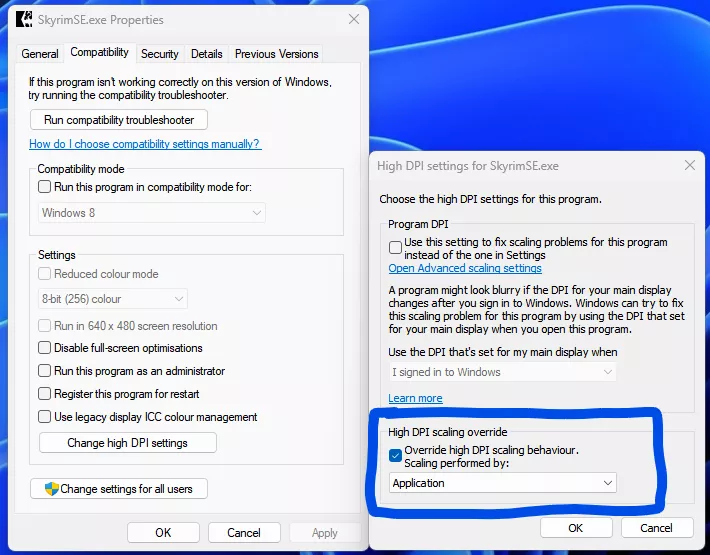This screenshot has width=710, height=555.
Task: Click the 'Settings' group label
Action: [x=57, y=255]
